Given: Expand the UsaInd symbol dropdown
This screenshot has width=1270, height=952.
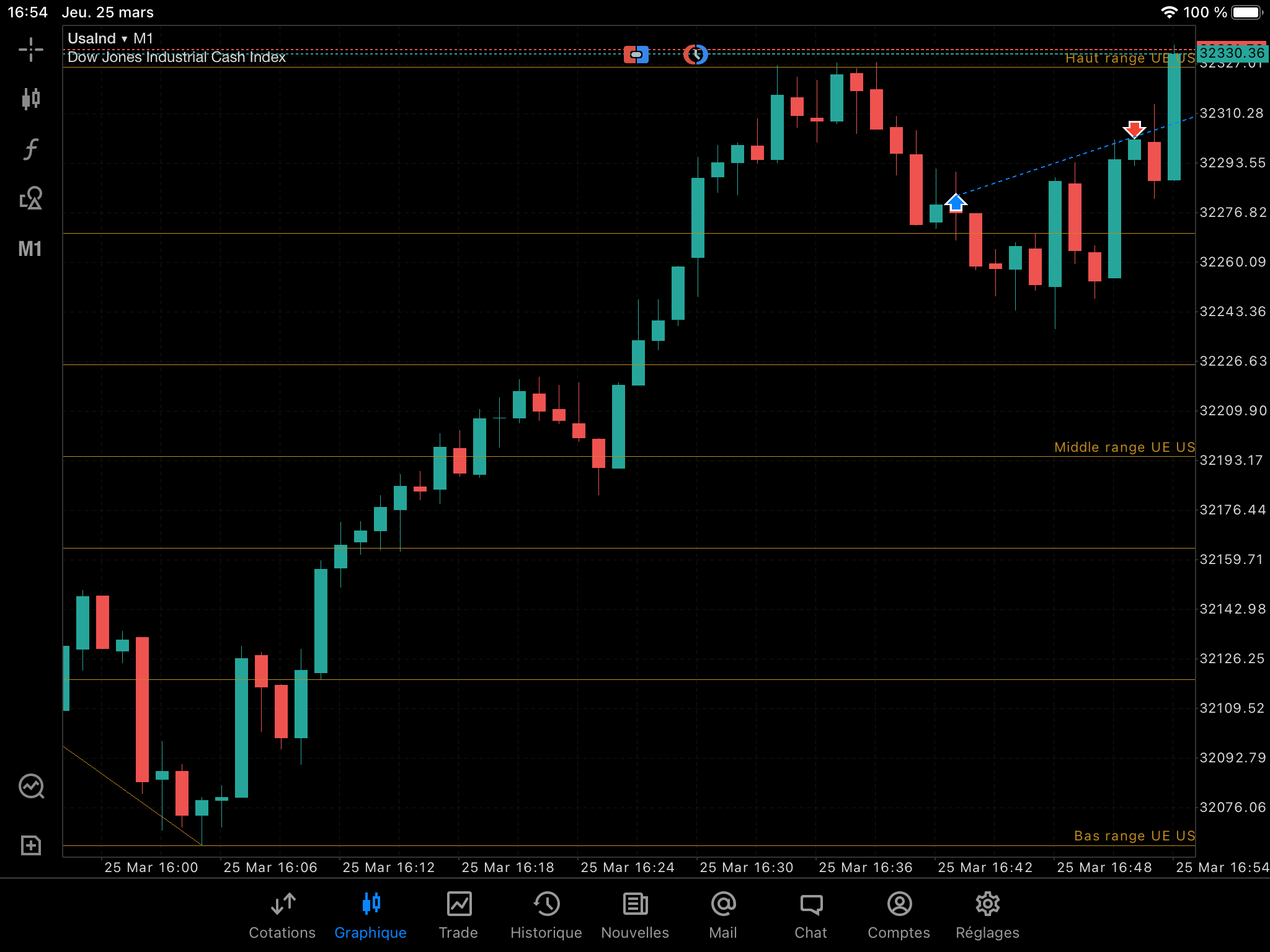Looking at the screenshot, I should point(97,38).
